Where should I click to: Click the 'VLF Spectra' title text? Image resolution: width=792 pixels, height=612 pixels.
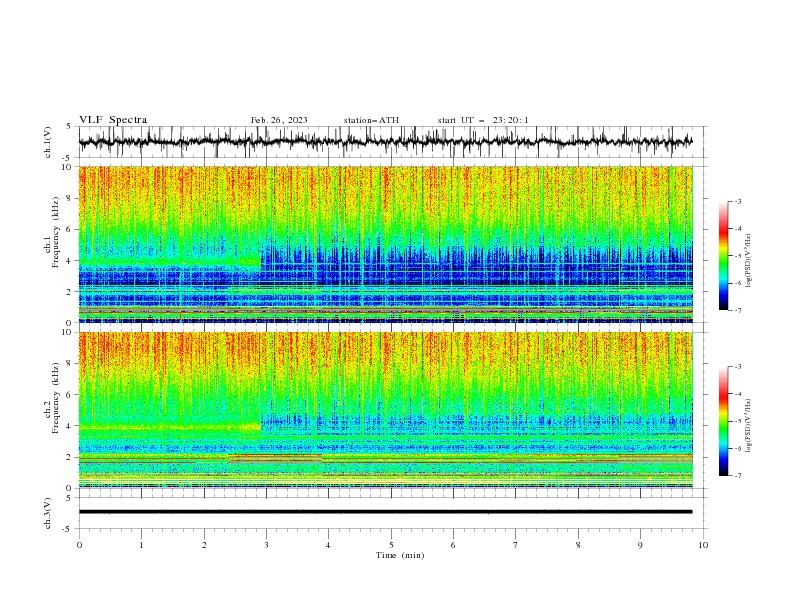(x=113, y=120)
